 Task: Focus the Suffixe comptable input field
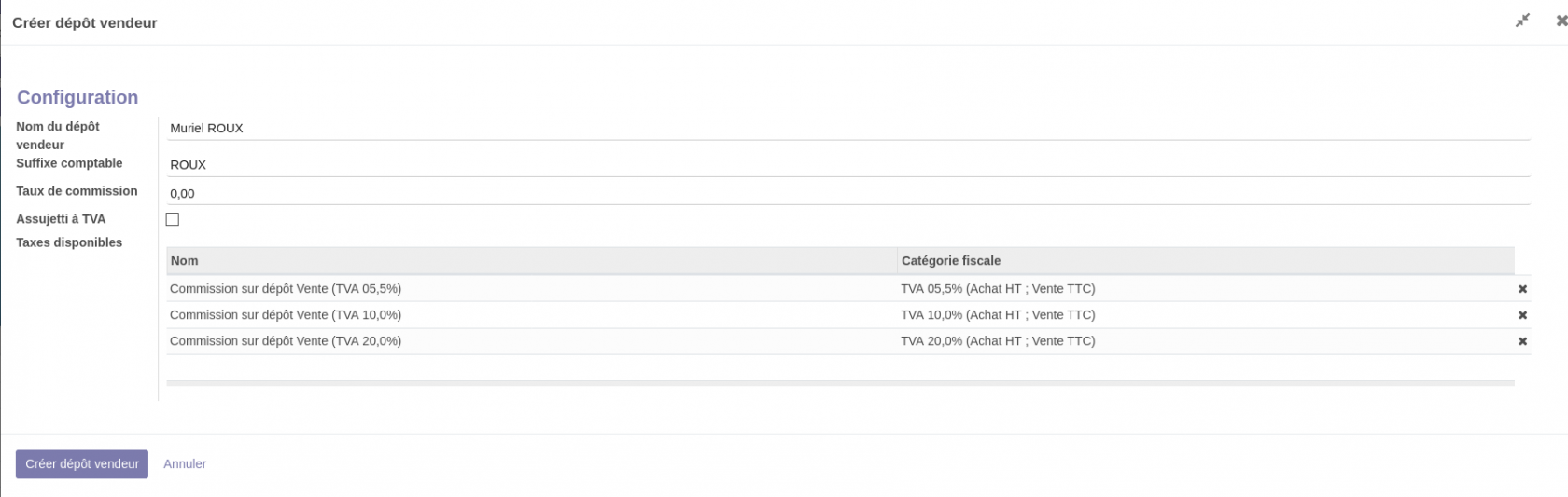[x=847, y=165]
